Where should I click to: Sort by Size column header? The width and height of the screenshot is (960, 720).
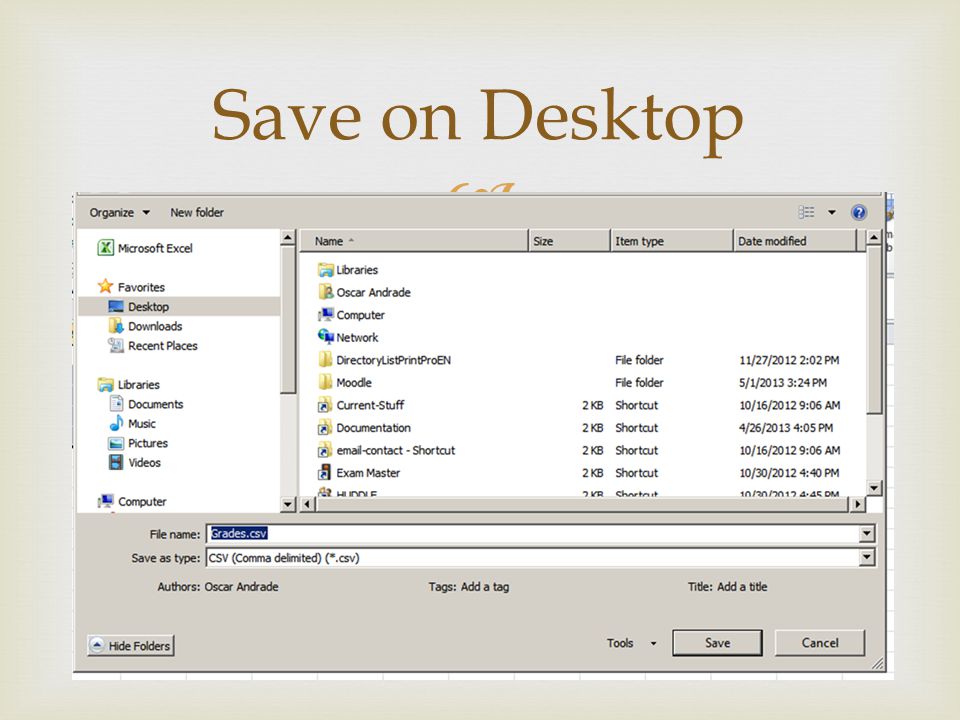[569, 241]
